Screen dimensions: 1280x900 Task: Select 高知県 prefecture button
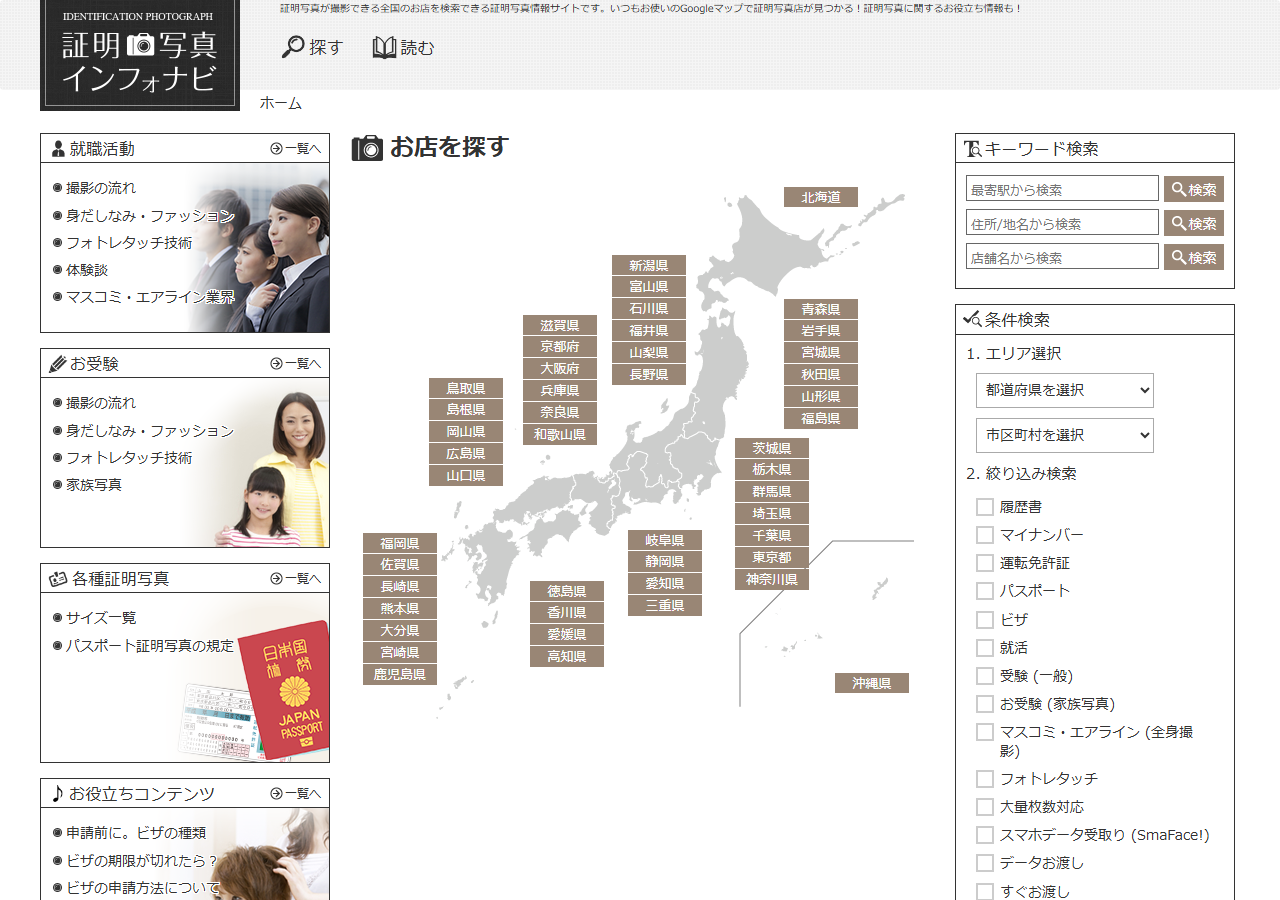[x=567, y=656]
